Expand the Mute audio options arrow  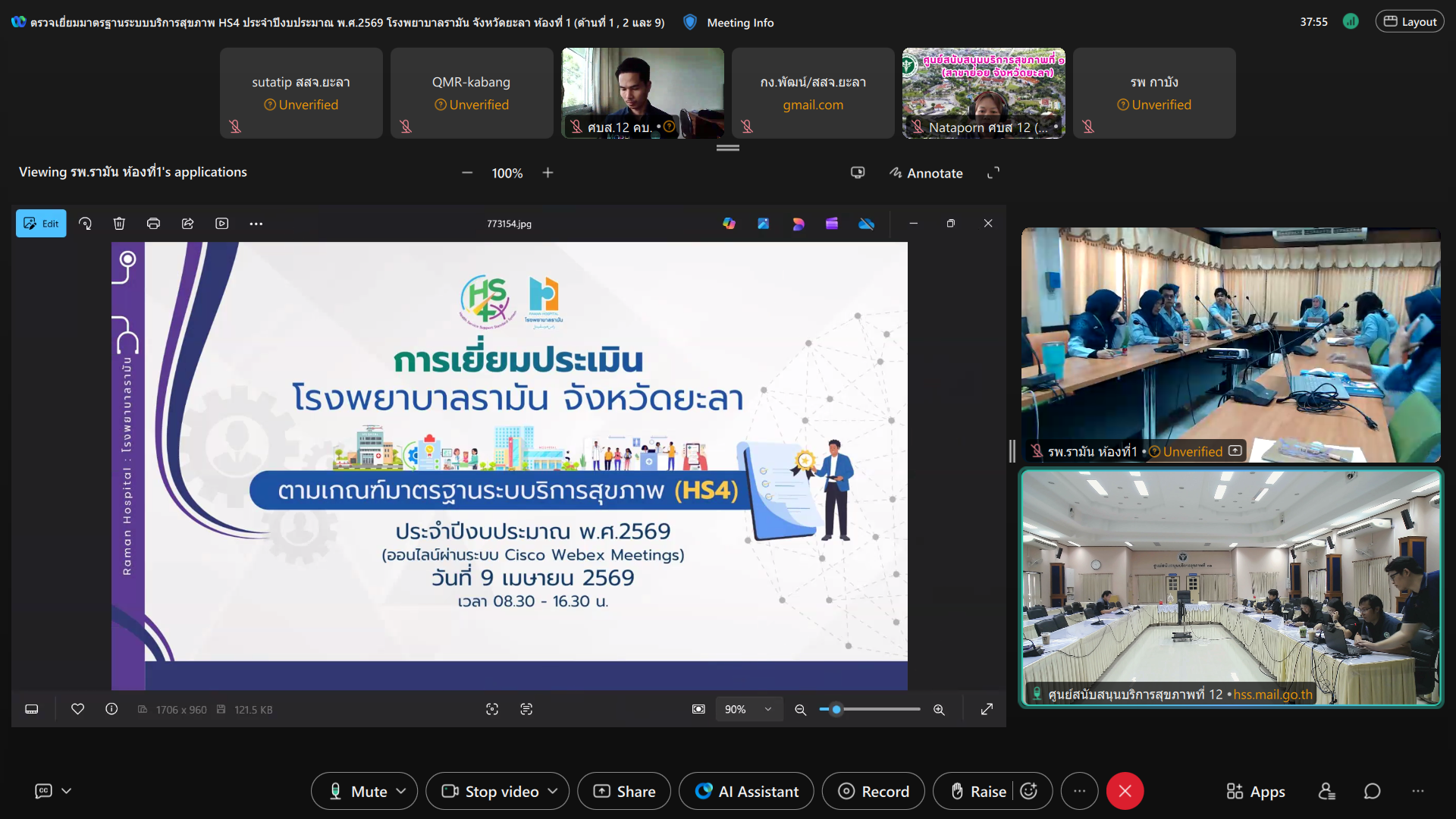coord(401,791)
